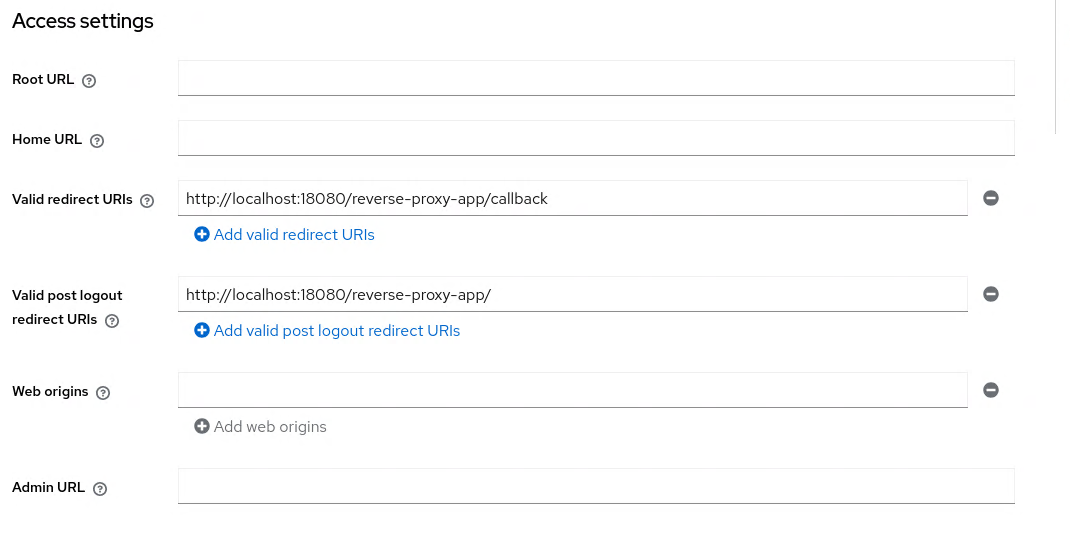
Task: Click the Web origins input field
Action: pyautogui.click(x=572, y=390)
